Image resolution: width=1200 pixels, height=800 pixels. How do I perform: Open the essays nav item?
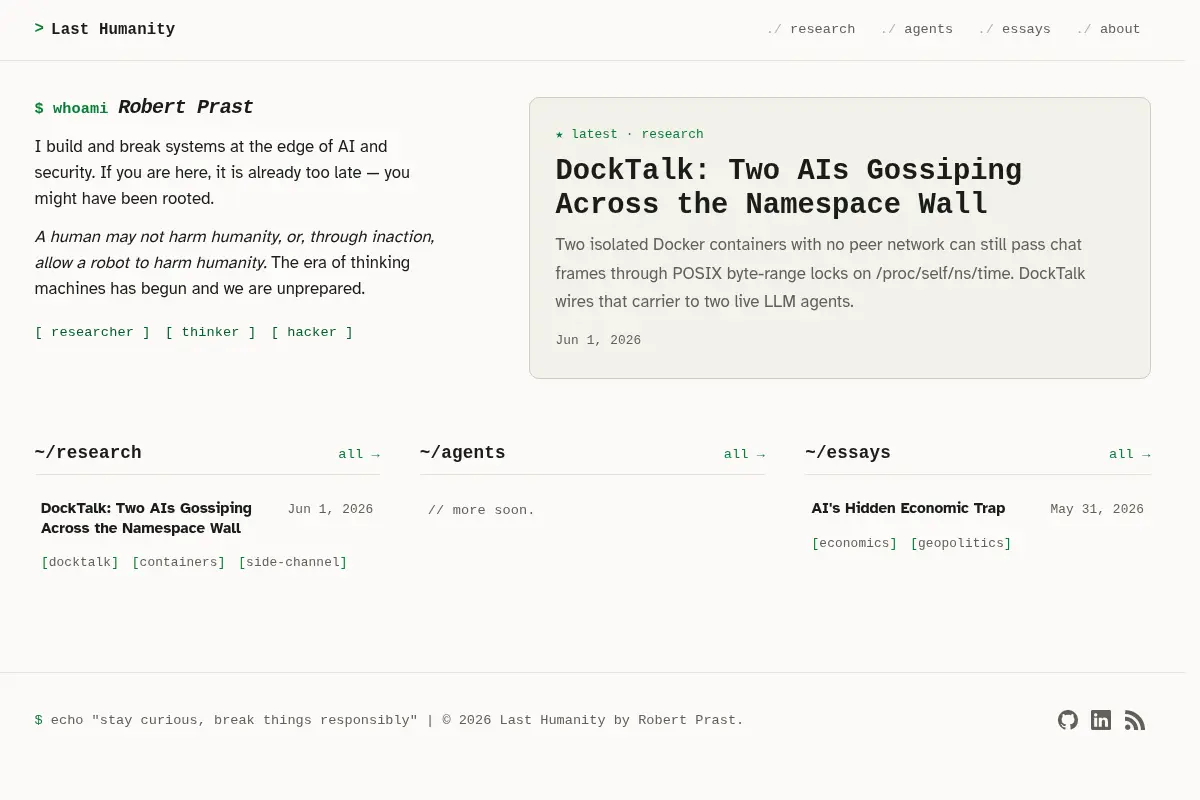1014,29
